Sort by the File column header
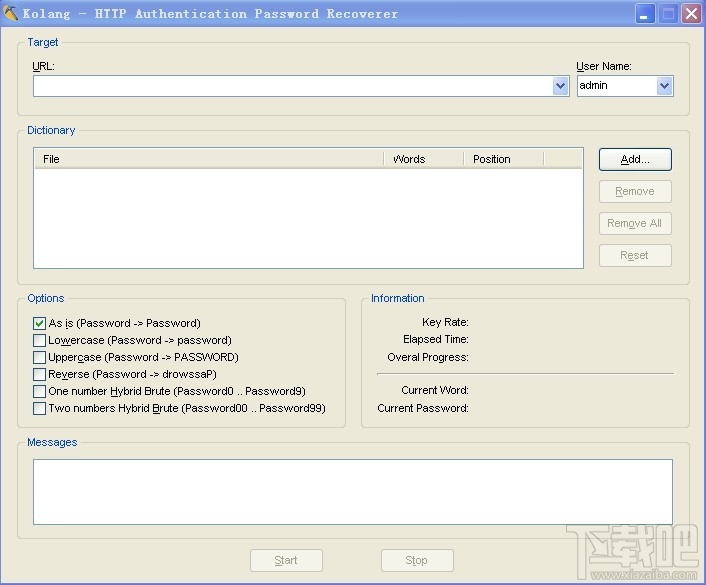This screenshot has width=706, height=585. point(209,159)
